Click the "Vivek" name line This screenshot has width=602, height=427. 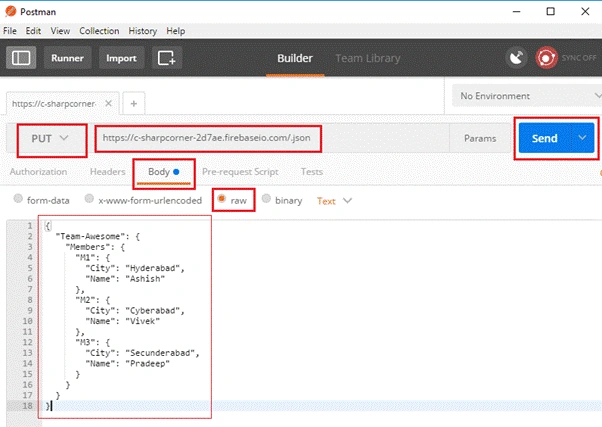pyautogui.click(x=122, y=321)
